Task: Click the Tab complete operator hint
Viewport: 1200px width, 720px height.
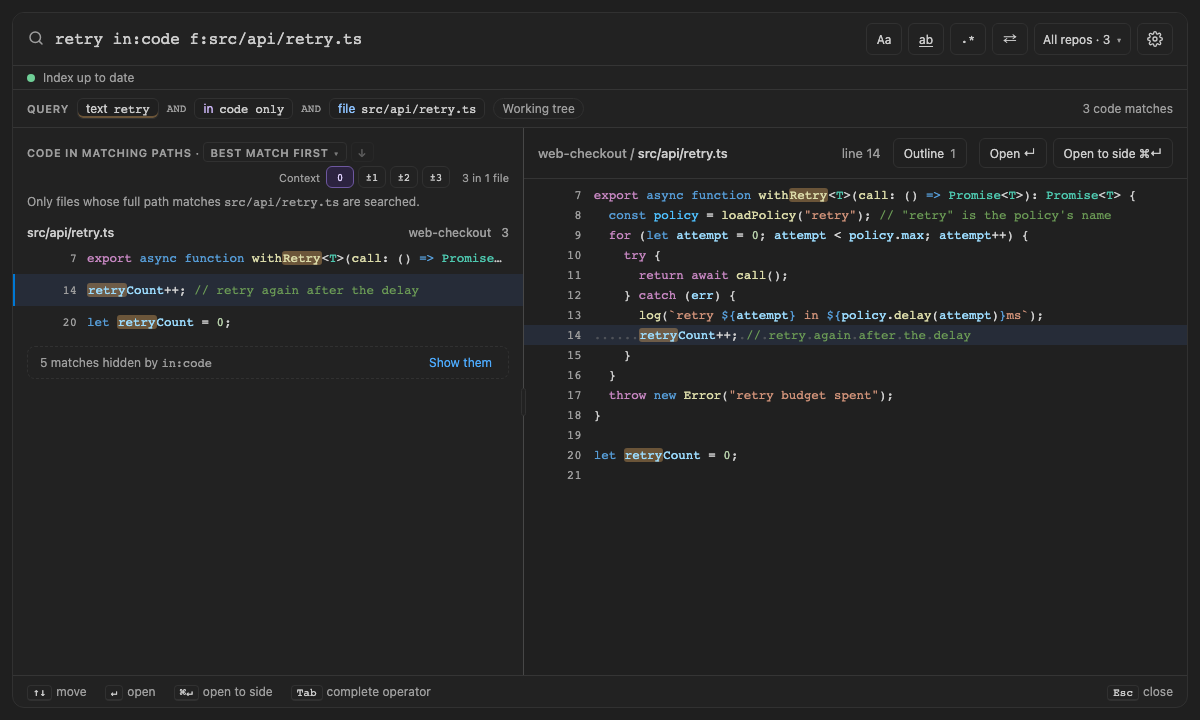Action: tap(361, 692)
